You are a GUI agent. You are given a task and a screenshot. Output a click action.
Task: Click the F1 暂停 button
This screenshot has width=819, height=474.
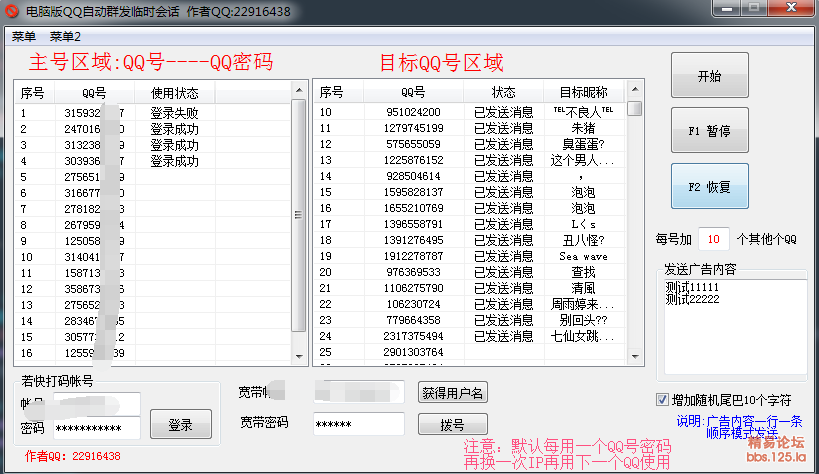(x=709, y=130)
